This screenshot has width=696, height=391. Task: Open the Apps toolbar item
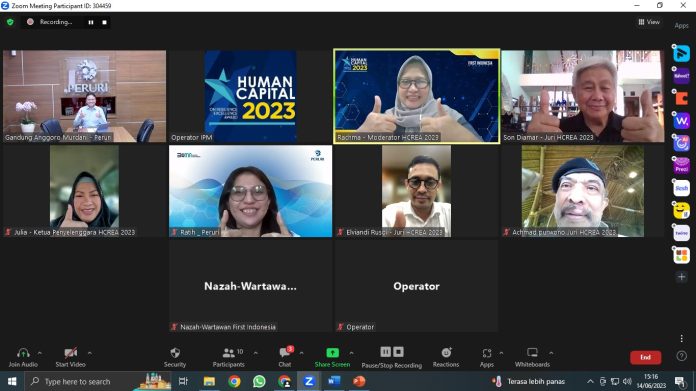pyautogui.click(x=487, y=357)
